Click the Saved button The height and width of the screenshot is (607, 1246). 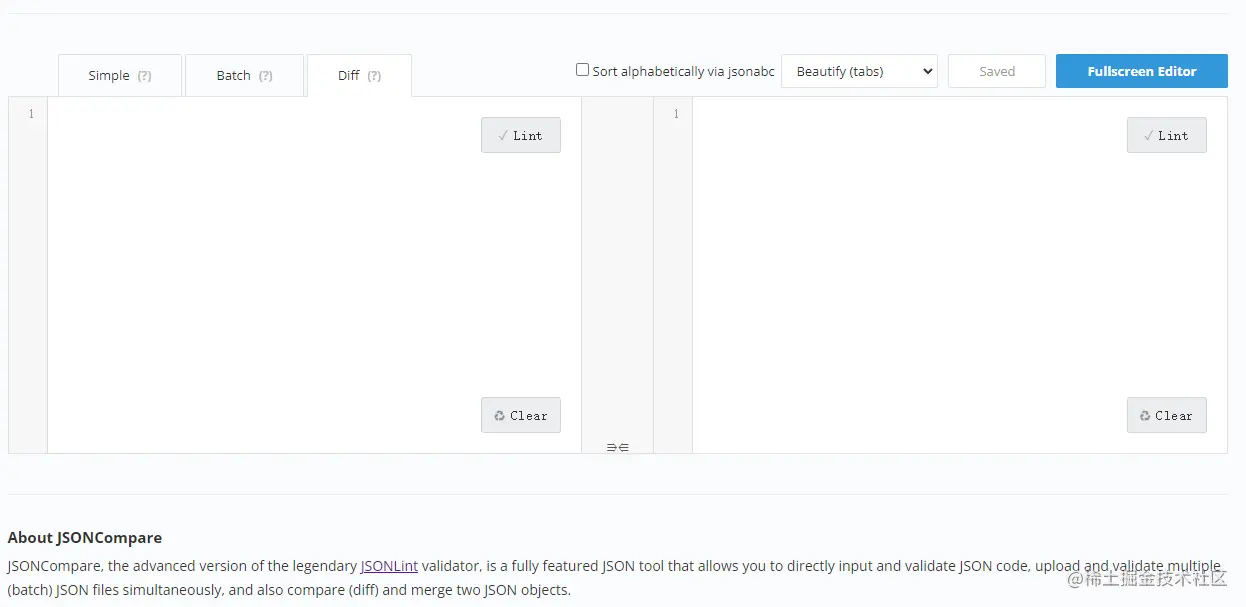[997, 71]
